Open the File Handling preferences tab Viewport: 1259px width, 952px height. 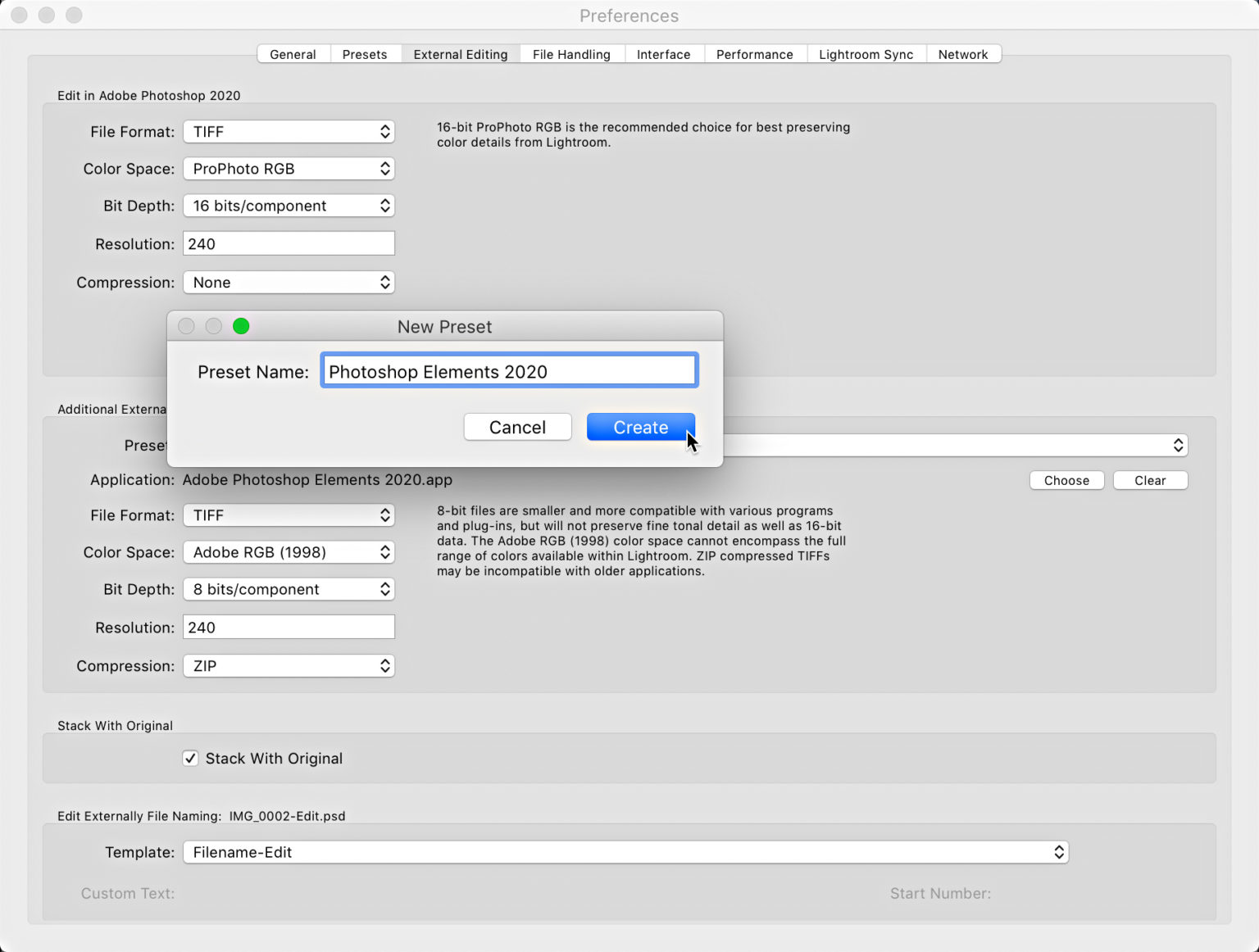[571, 53]
